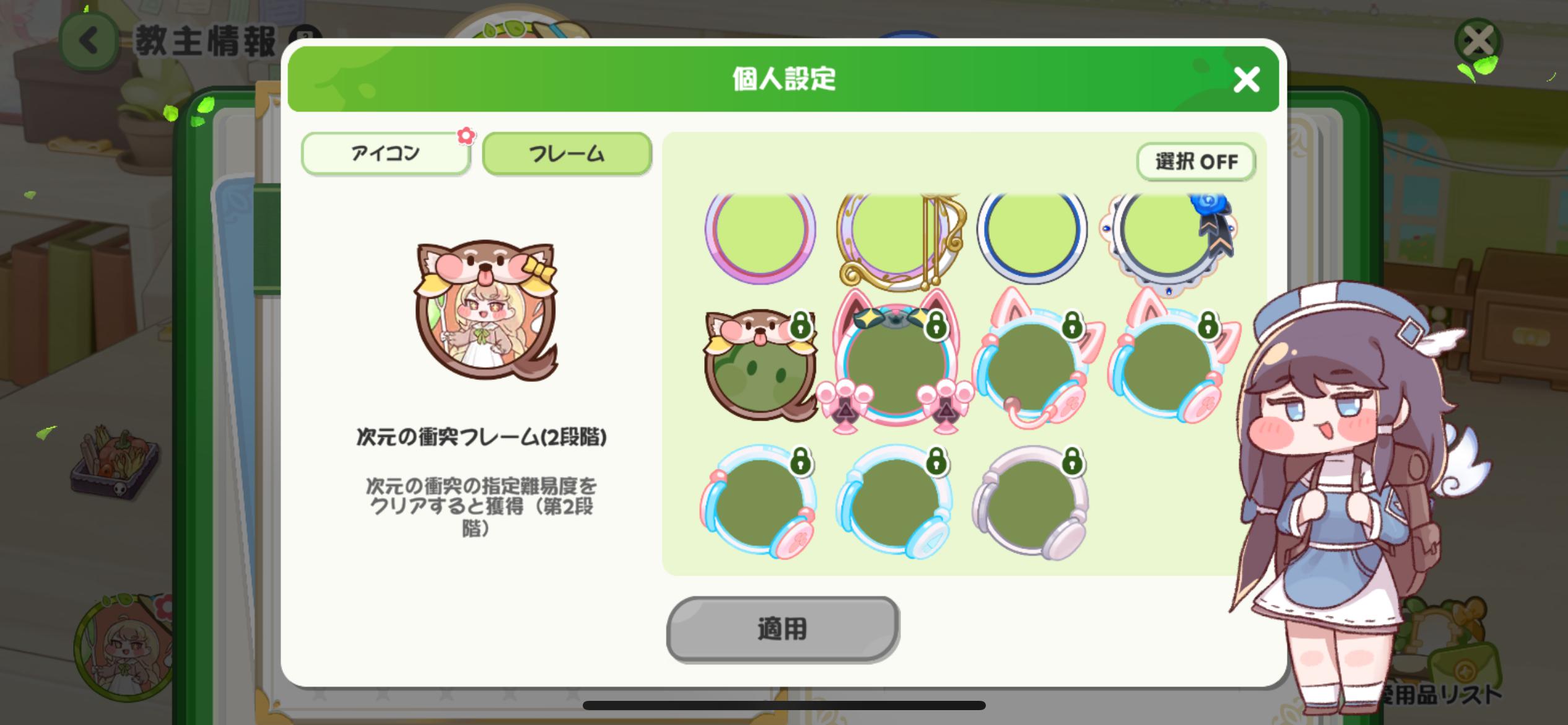Select the white headphone frame
1568x725 pixels.
[1030, 503]
